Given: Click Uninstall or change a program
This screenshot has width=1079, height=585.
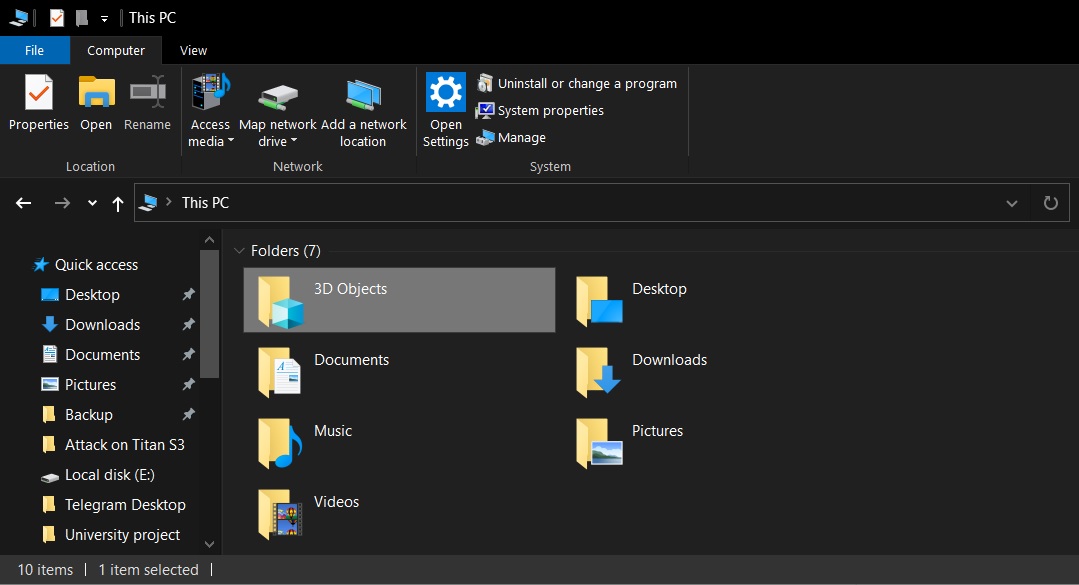Looking at the screenshot, I should [587, 84].
